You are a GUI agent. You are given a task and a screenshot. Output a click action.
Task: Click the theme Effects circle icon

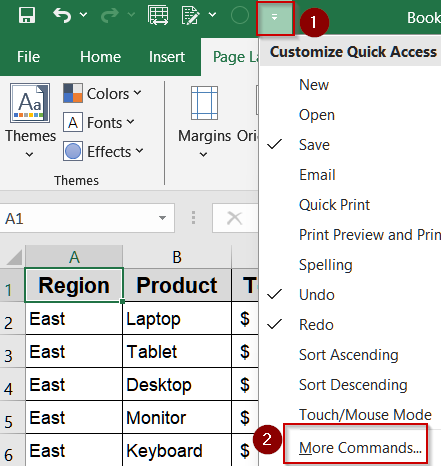pyautogui.click(x=73, y=151)
